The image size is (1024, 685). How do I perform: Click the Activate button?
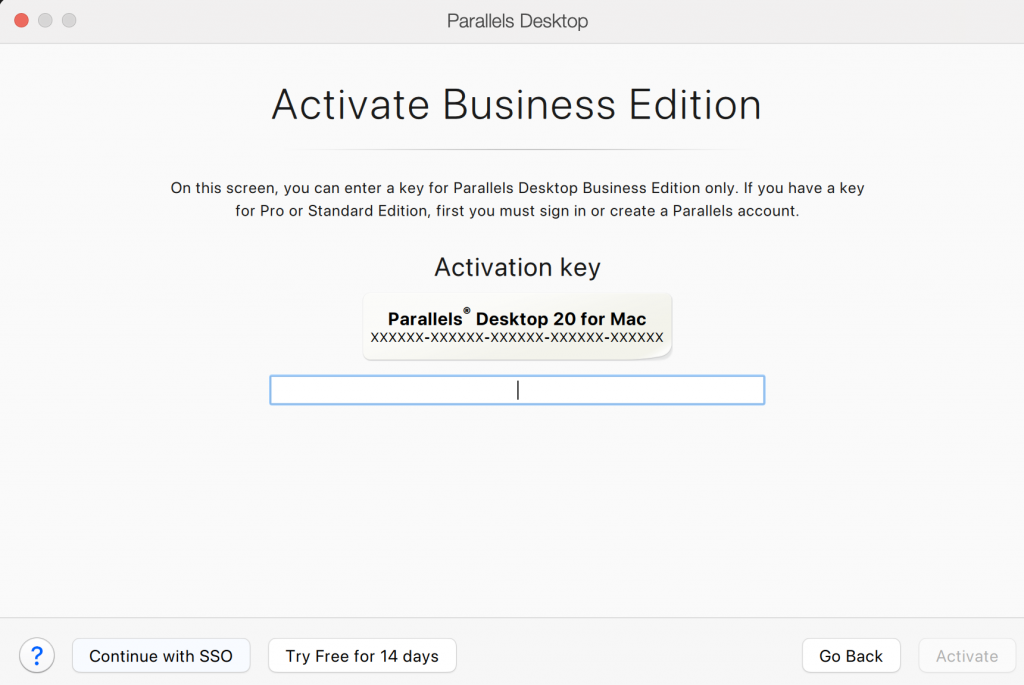(x=966, y=656)
